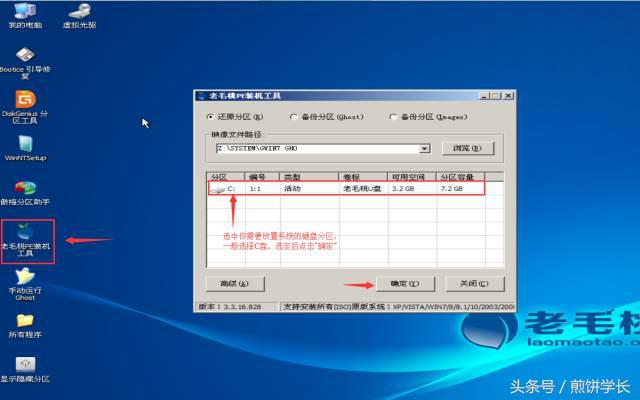Sort by the 编号 column header
640x400 pixels.
pyautogui.click(x=262, y=177)
